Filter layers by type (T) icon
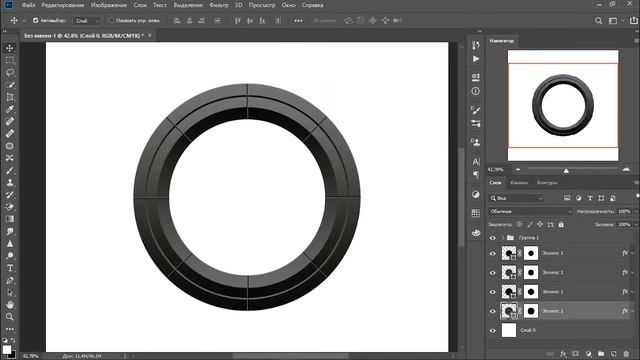This screenshot has height=360, width=640. click(590, 198)
